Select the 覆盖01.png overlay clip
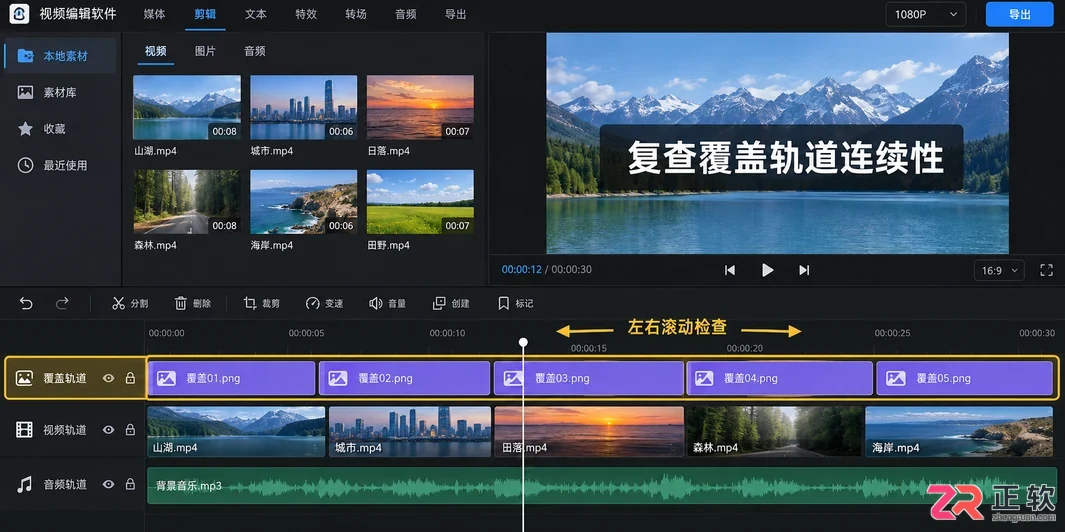This screenshot has height=532, width=1065. pos(232,378)
